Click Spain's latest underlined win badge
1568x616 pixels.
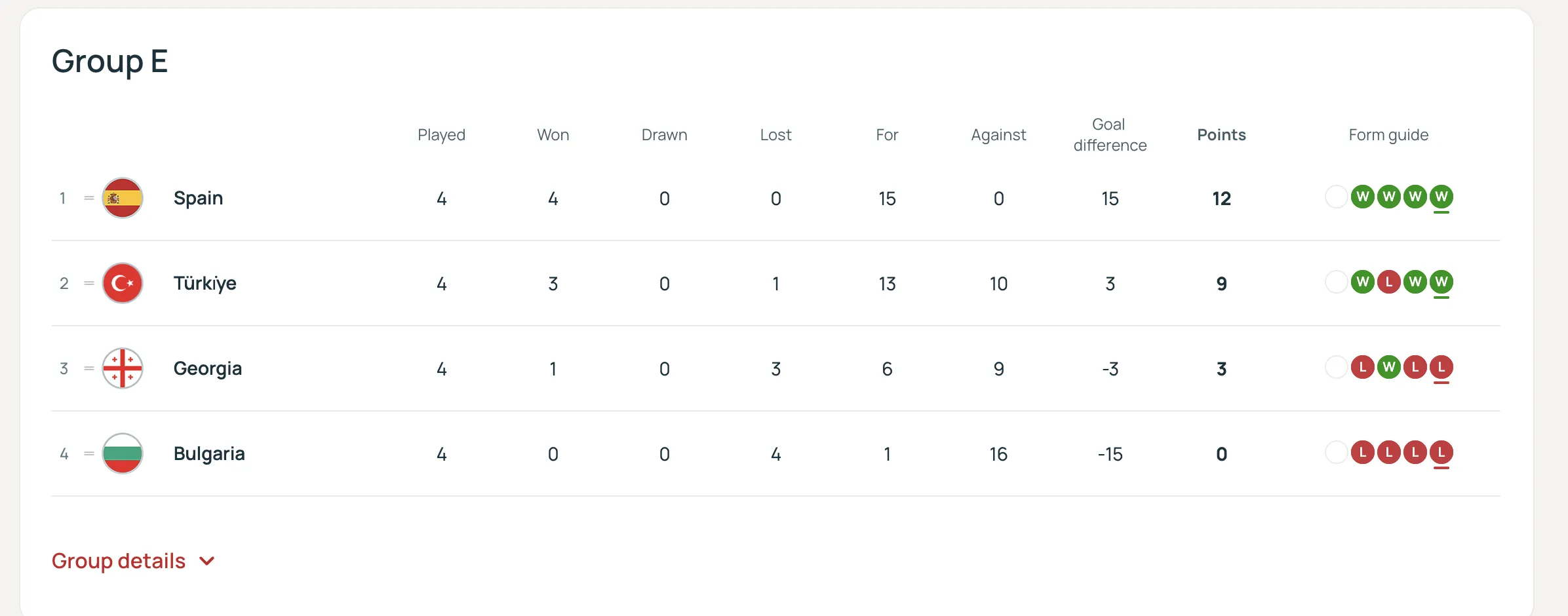click(1441, 197)
